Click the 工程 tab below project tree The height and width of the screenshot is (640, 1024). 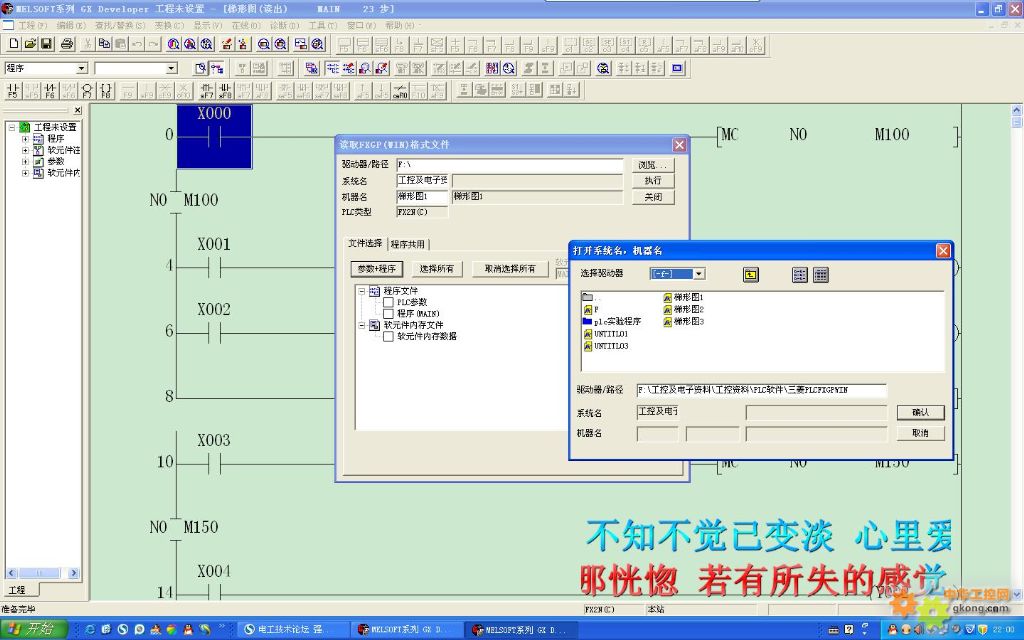18,590
